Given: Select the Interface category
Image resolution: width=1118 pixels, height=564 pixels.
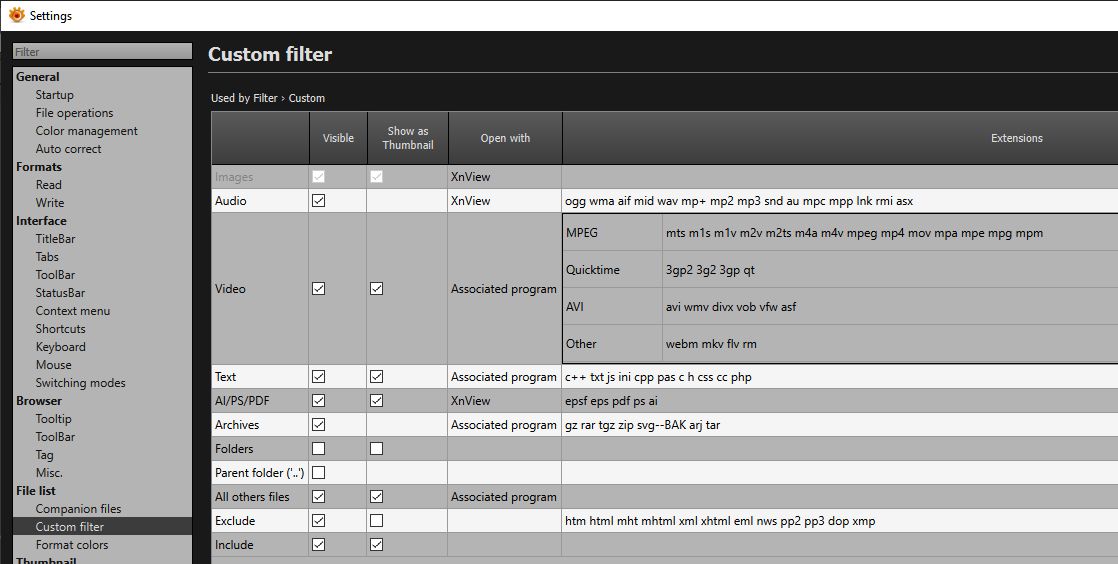Looking at the screenshot, I should pos(41,221).
